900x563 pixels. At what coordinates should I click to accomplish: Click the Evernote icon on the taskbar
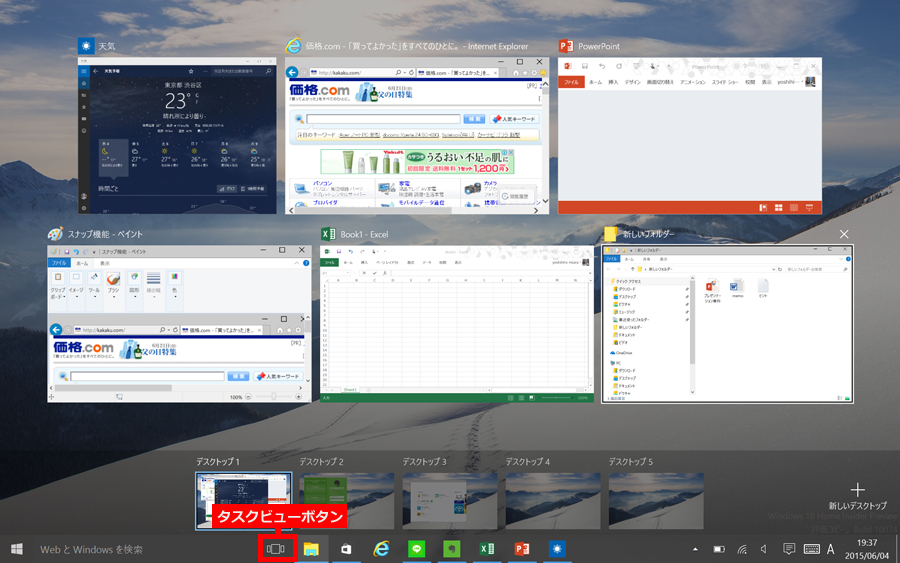(451, 549)
